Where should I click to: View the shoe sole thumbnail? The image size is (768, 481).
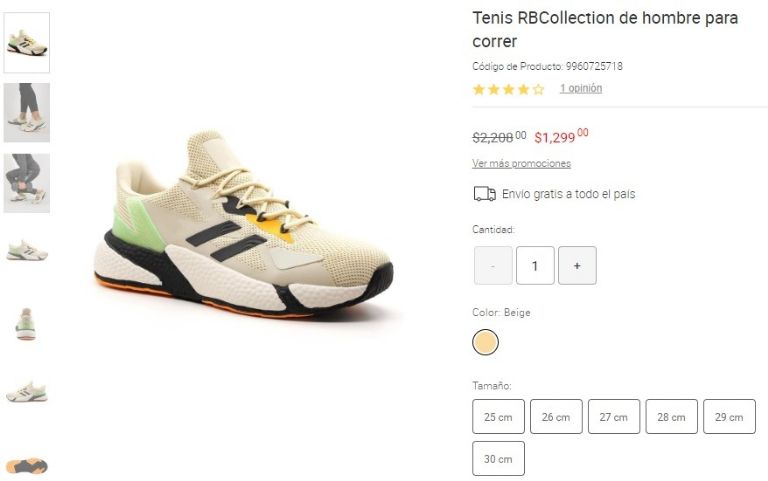tap(27, 465)
